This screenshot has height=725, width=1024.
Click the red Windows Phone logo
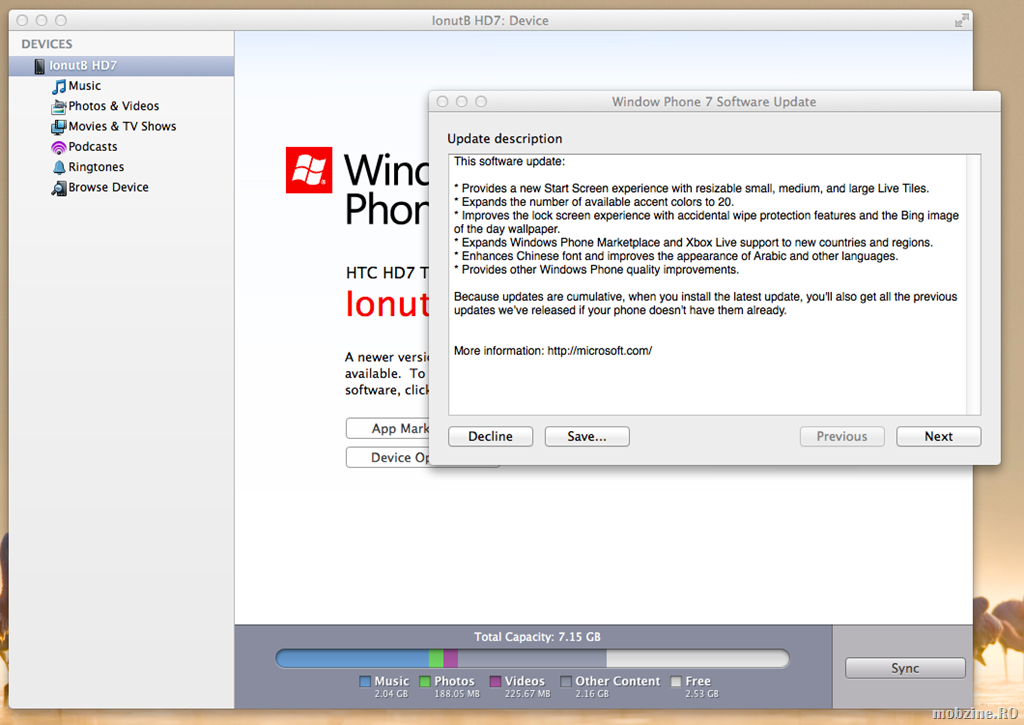[x=309, y=170]
